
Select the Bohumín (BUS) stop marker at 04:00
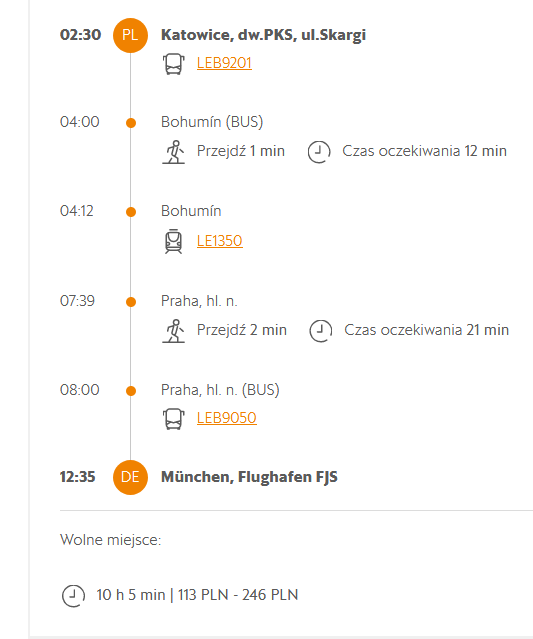click(x=131, y=123)
